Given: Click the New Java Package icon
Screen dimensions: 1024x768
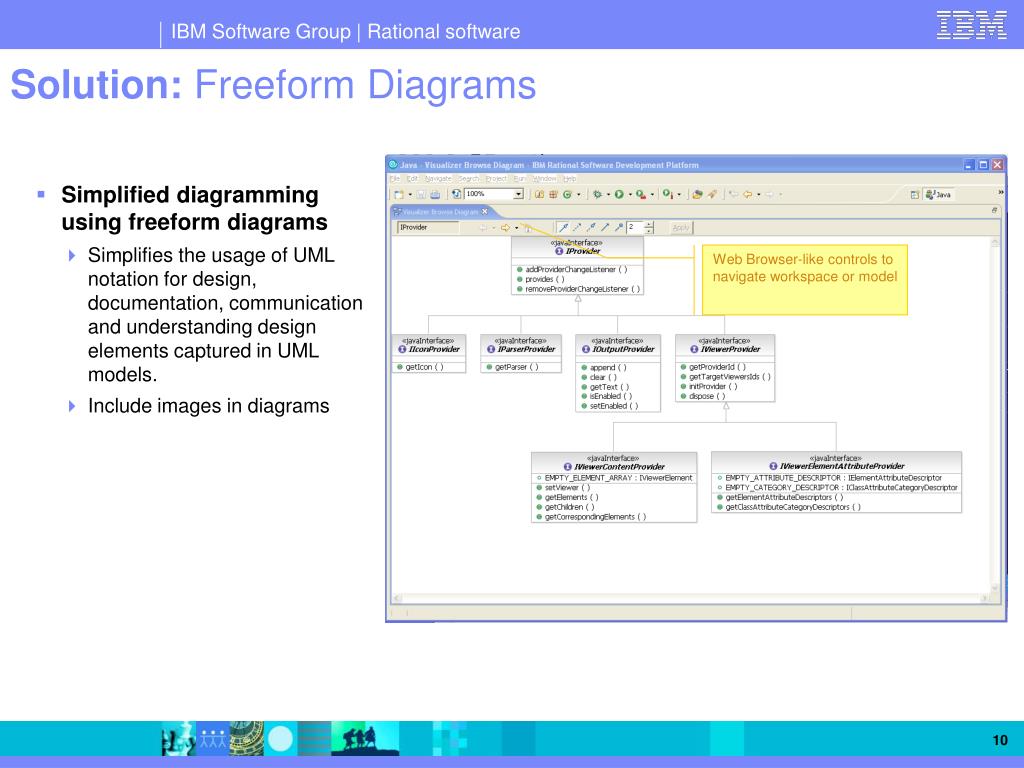Looking at the screenshot, I should click(x=553, y=194).
